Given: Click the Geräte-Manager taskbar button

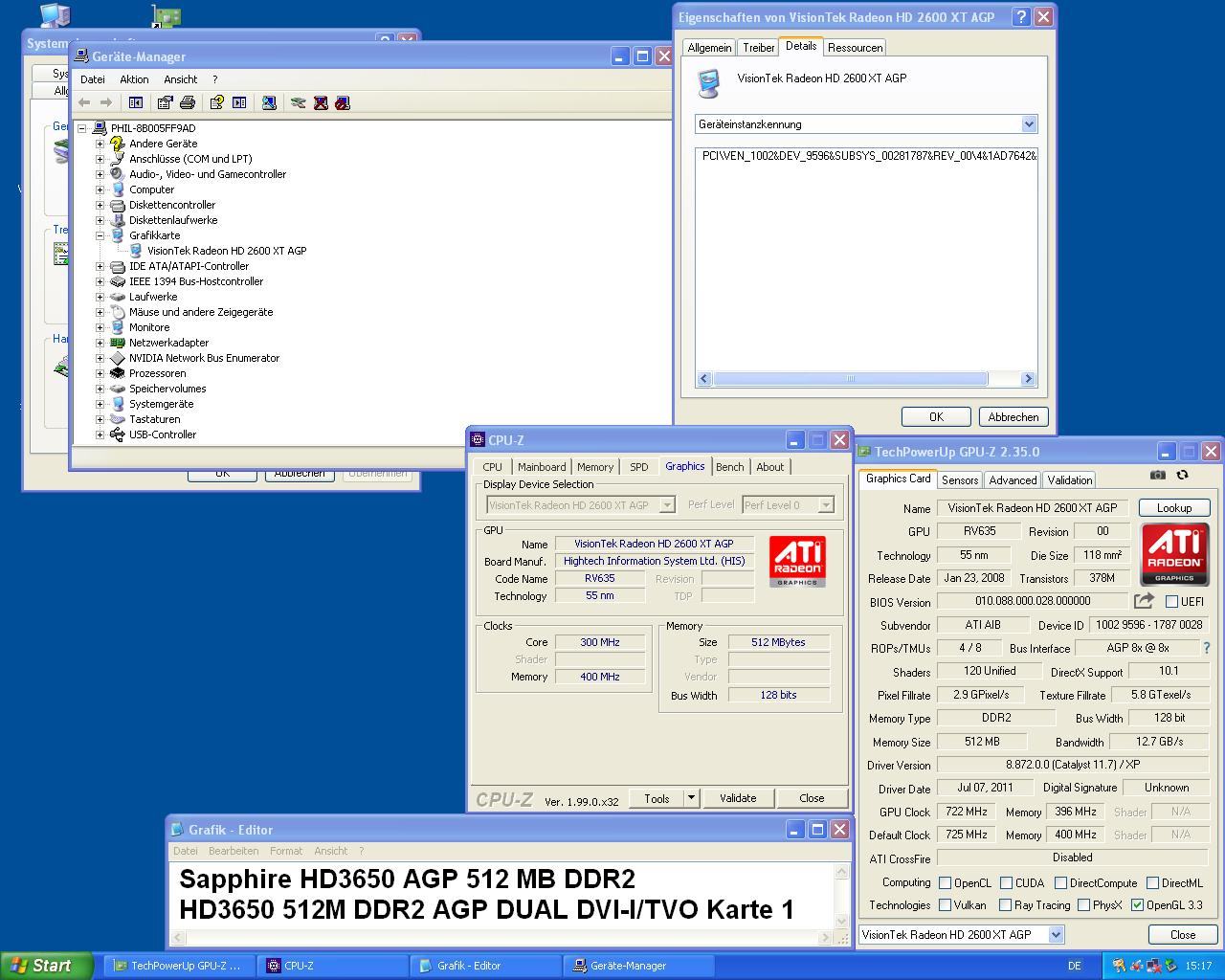Looking at the screenshot, I should pyautogui.click(x=639, y=966).
